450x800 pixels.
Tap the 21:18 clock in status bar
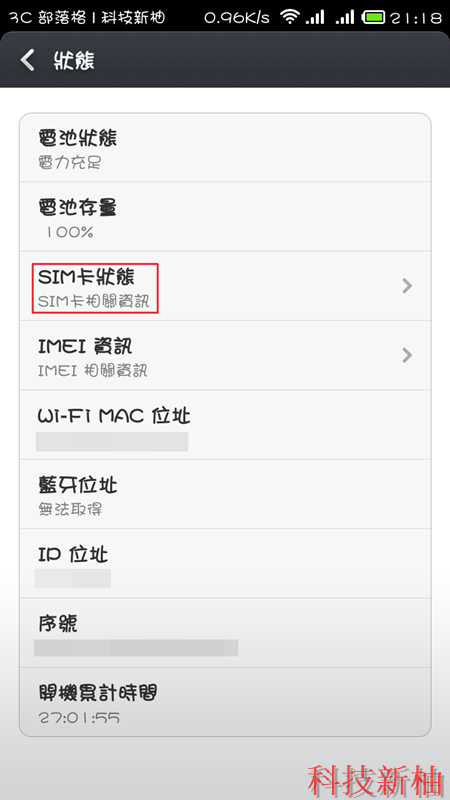click(415, 18)
